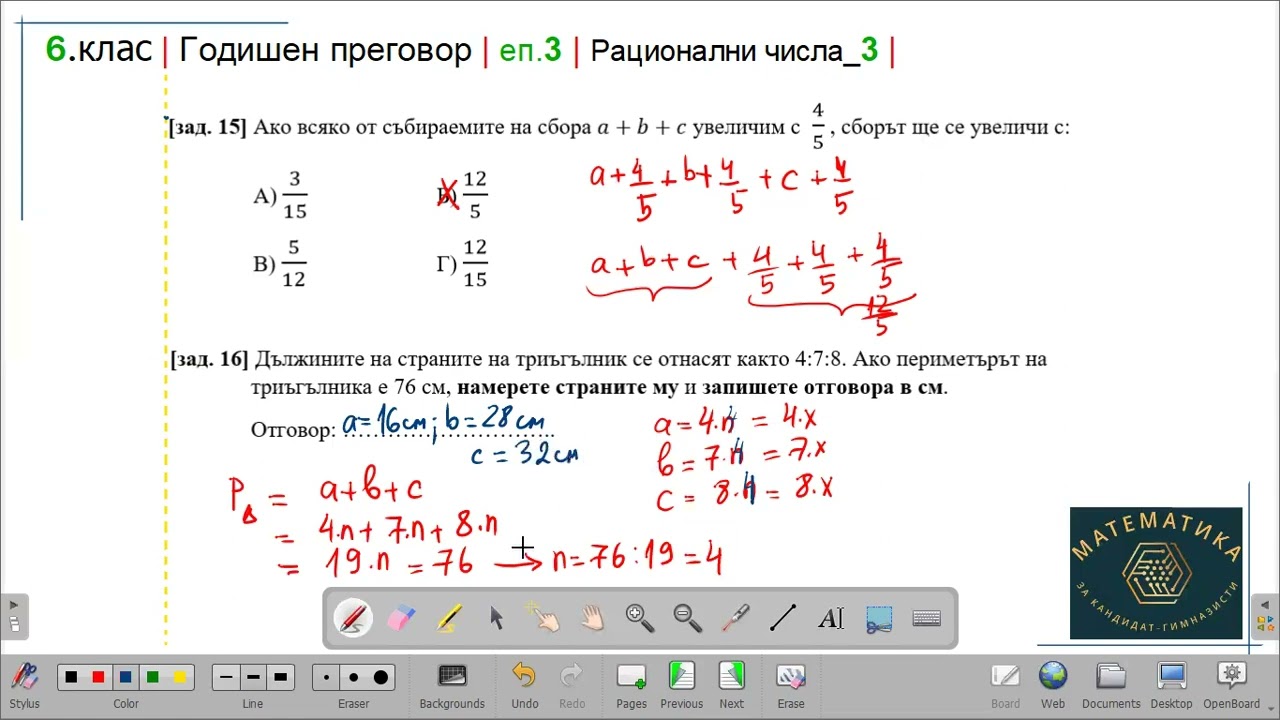Choose the arrow Selector tool
The height and width of the screenshot is (720, 1280).
497,618
